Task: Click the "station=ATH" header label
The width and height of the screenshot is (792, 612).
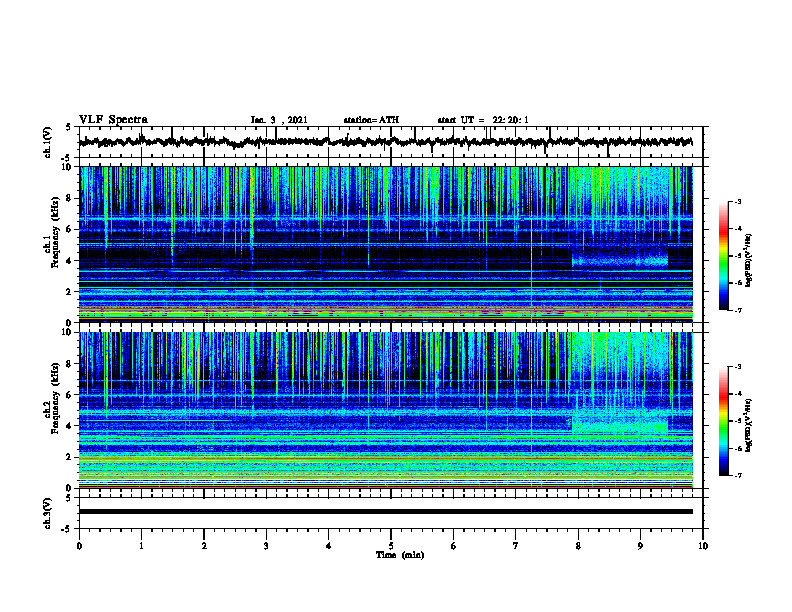Action: (371, 120)
